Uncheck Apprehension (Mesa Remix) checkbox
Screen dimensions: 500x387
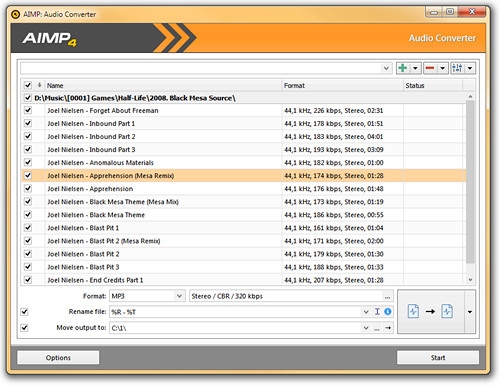coord(28,175)
